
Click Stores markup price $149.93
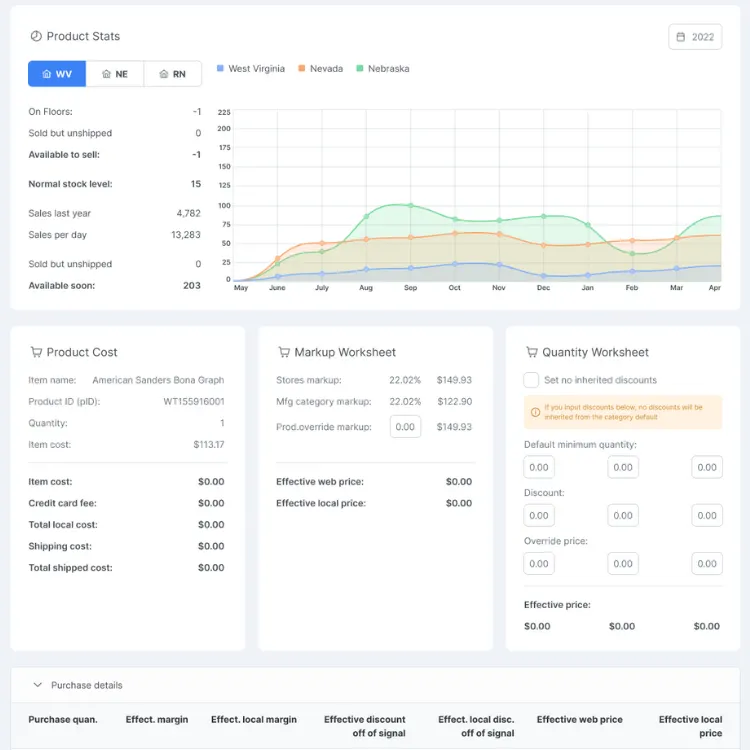click(x=454, y=380)
